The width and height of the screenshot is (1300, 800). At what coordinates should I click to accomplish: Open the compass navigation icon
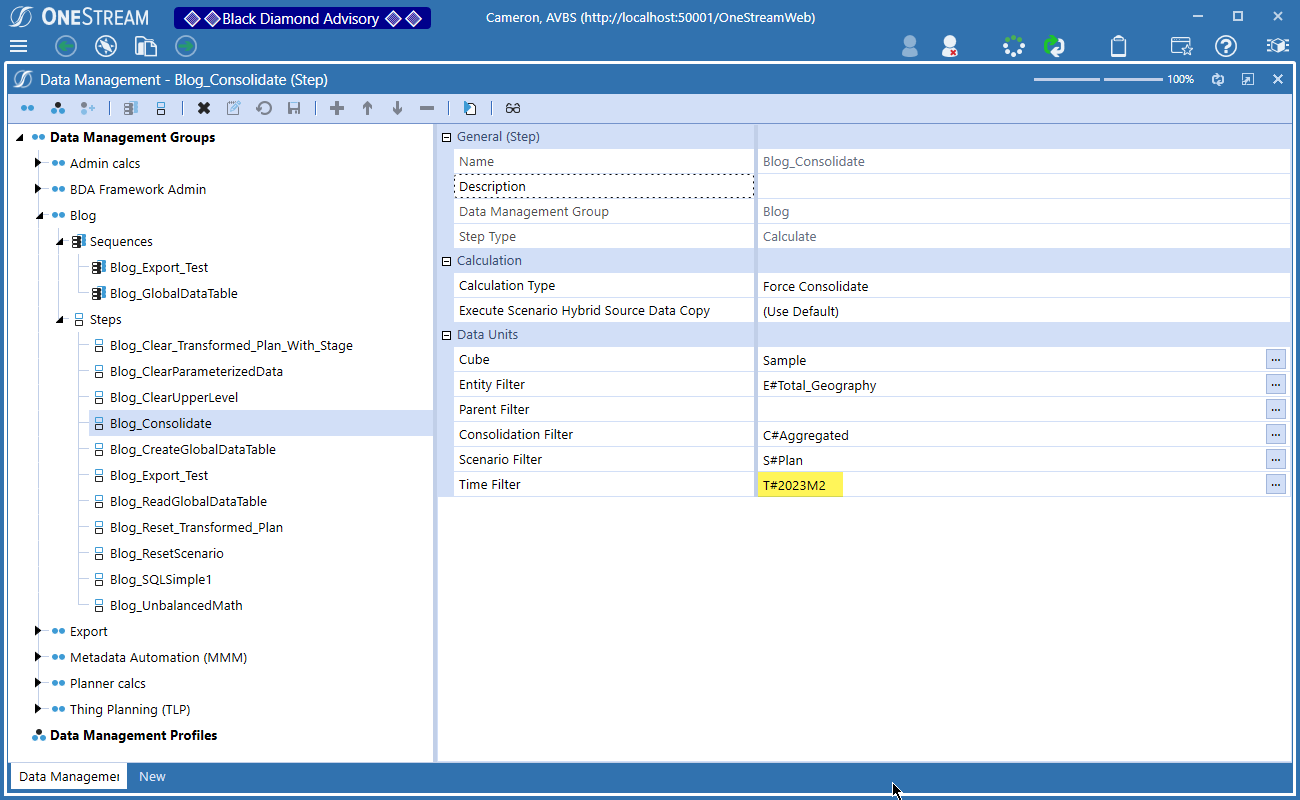(x=106, y=46)
